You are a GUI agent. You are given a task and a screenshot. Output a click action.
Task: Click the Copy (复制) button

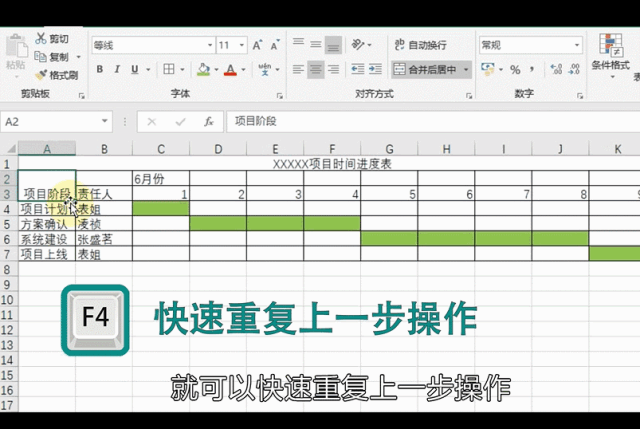click(51, 57)
